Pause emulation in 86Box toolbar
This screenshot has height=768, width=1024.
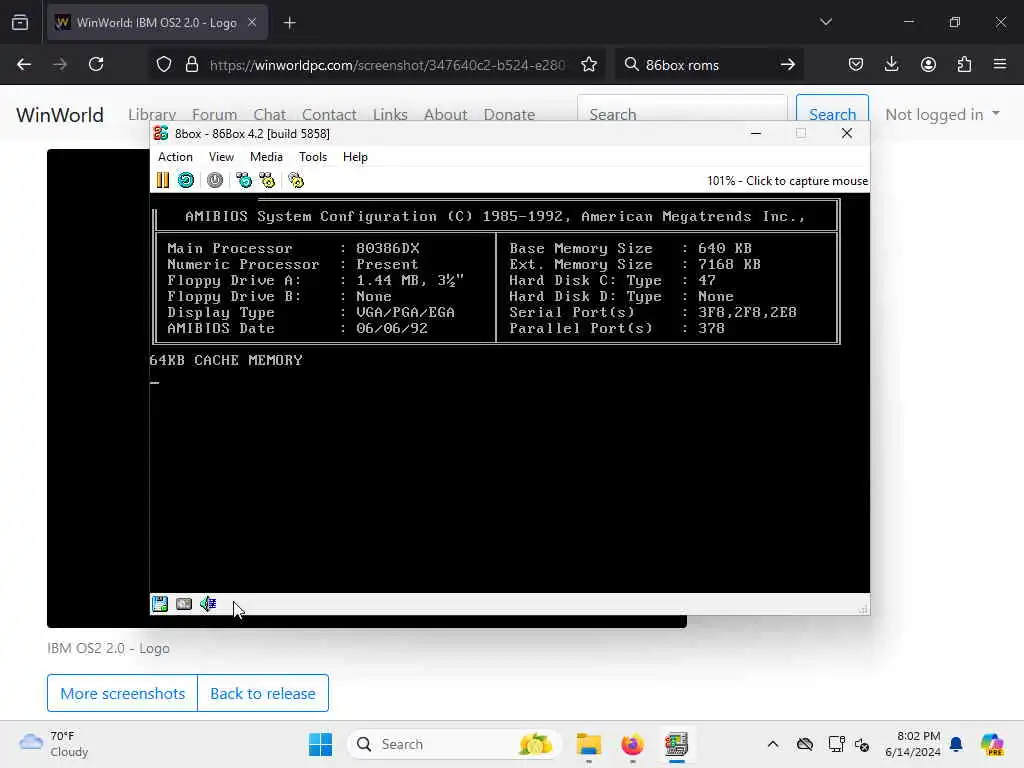[x=163, y=180]
